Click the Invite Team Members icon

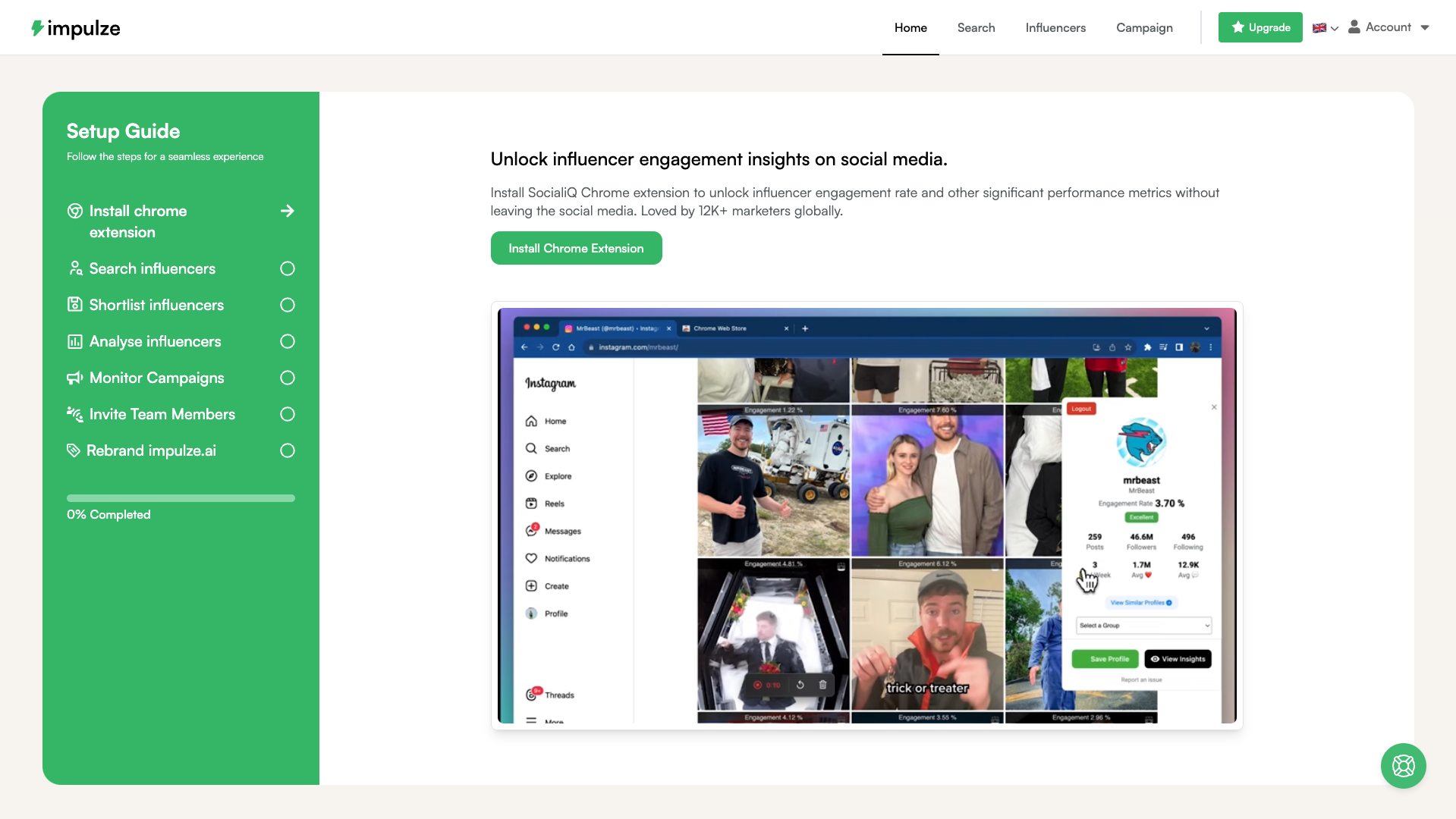pyautogui.click(x=75, y=414)
